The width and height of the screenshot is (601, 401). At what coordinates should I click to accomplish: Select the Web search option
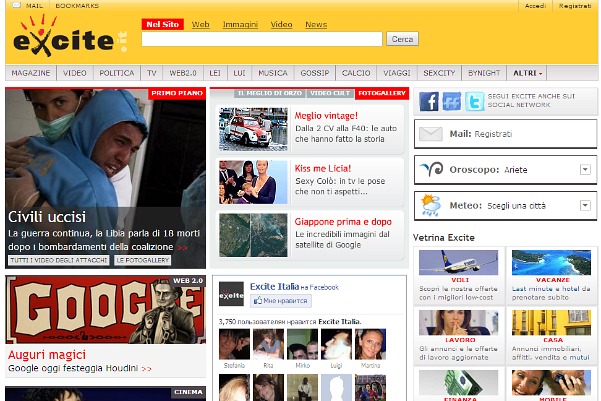click(200, 25)
